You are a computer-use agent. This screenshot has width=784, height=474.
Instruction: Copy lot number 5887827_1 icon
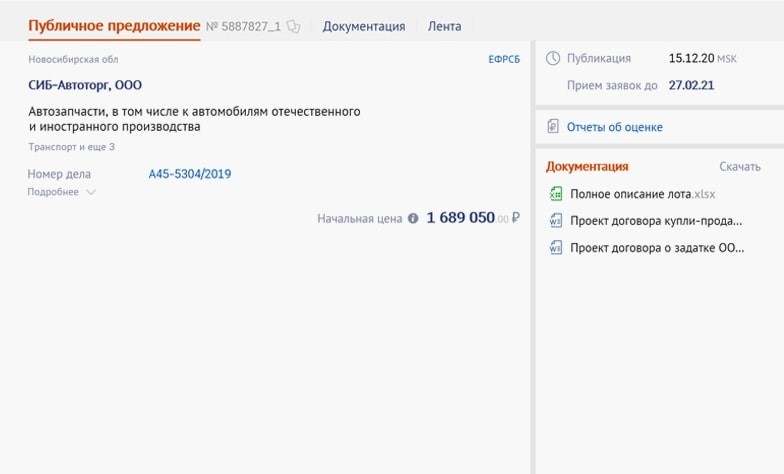294,26
